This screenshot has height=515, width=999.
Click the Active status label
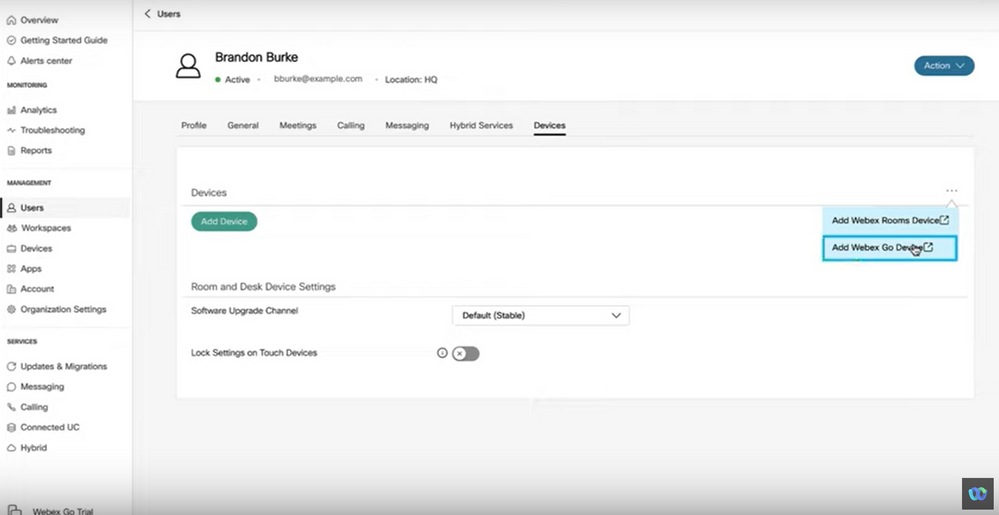[237, 80]
